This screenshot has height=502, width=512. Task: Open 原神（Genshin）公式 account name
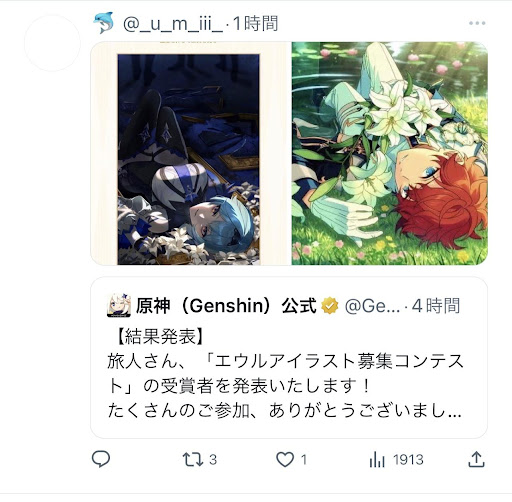226,306
